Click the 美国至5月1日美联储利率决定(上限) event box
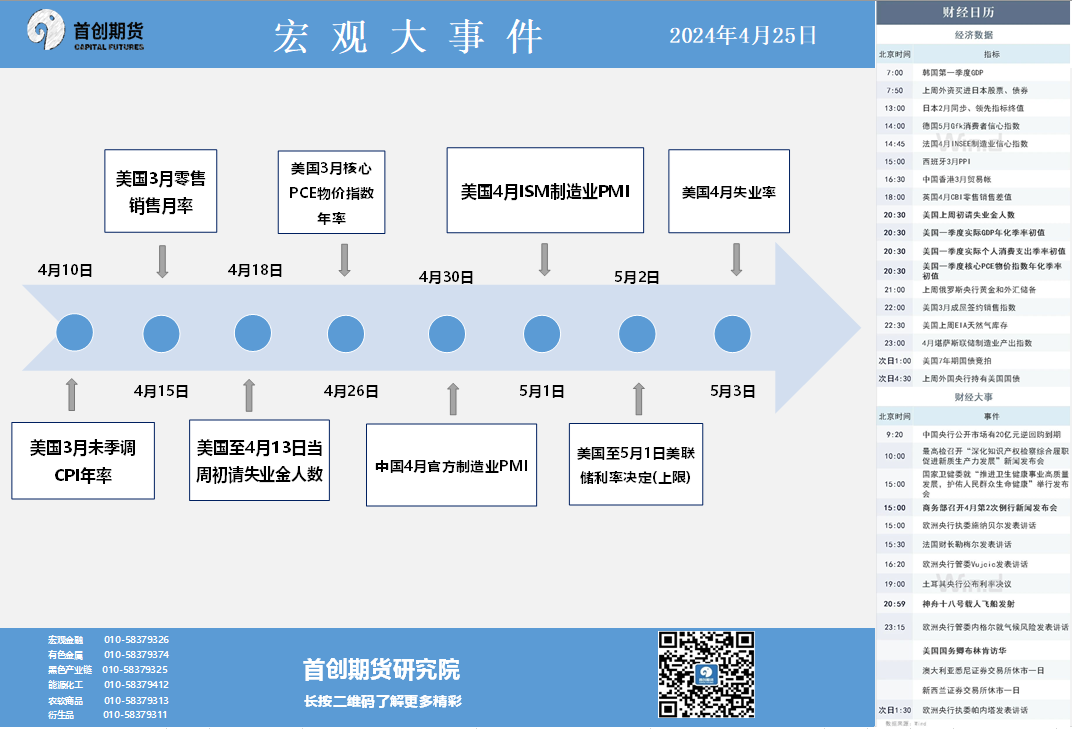 point(636,464)
